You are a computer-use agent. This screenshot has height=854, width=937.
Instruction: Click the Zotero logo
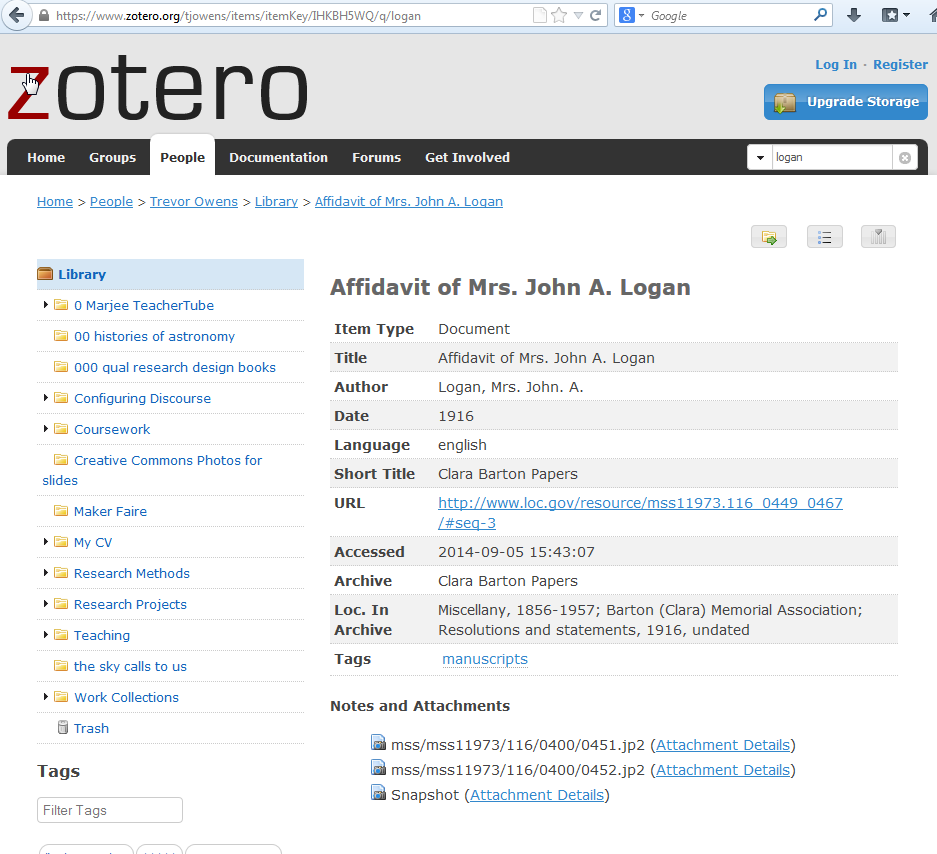coord(158,91)
